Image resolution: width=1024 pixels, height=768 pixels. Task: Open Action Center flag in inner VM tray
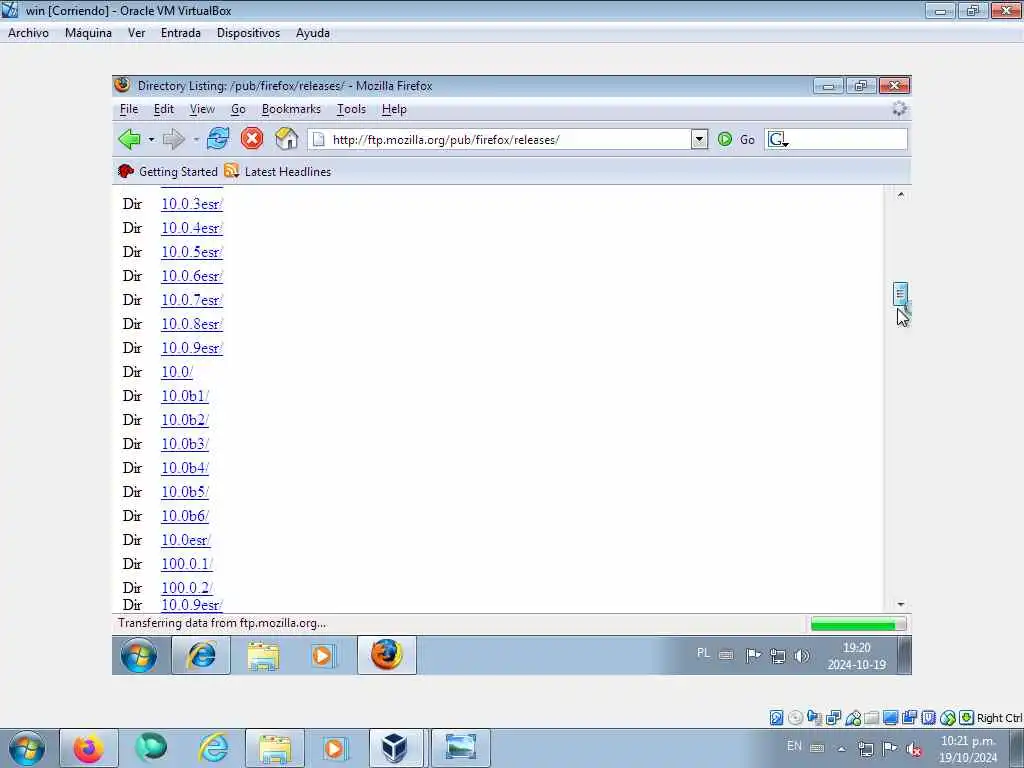pos(752,655)
